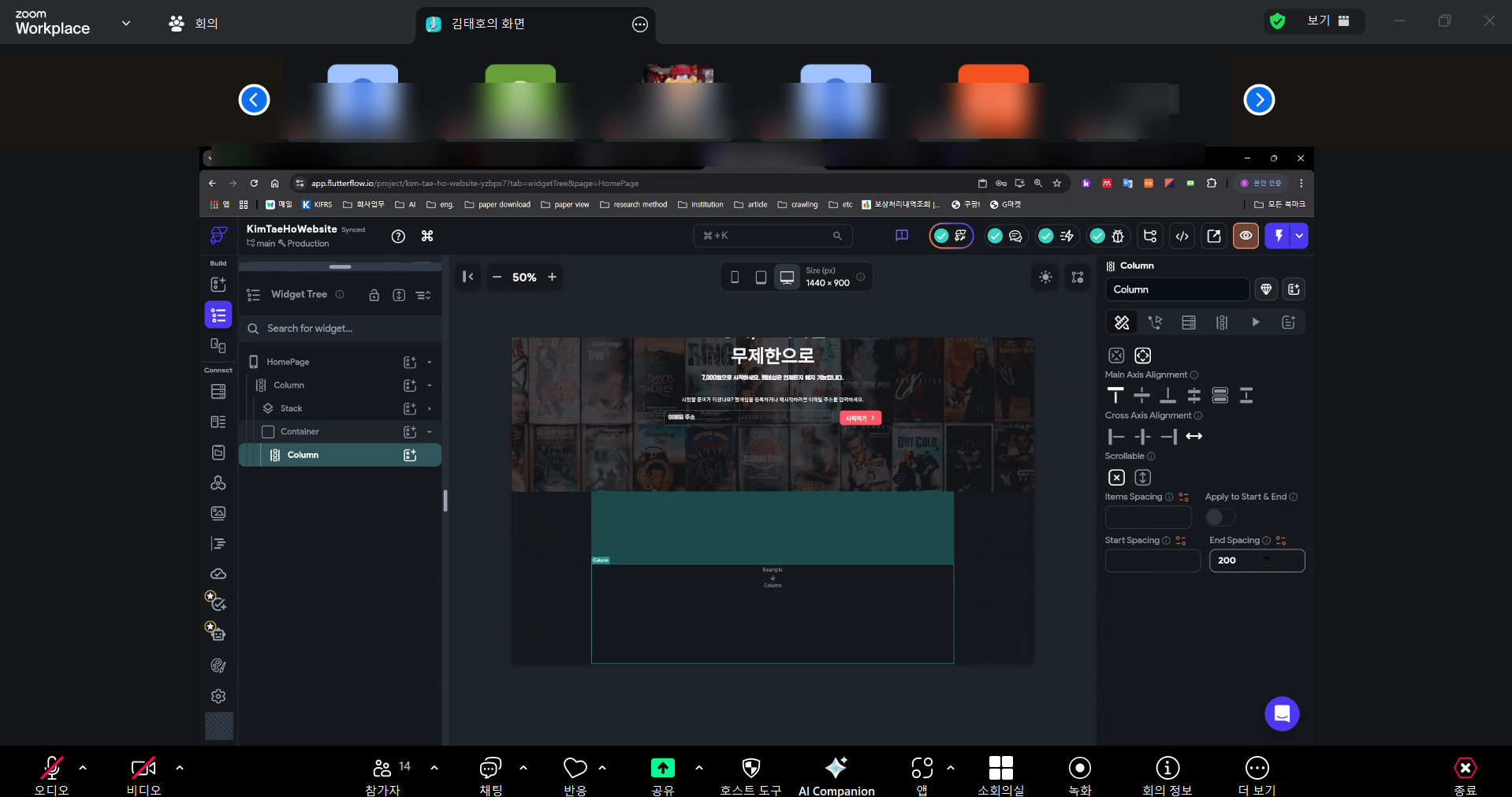Switch to the Actions flow tab
Screen dimensions: 1512x797
pyautogui.click(x=1155, y=322)
